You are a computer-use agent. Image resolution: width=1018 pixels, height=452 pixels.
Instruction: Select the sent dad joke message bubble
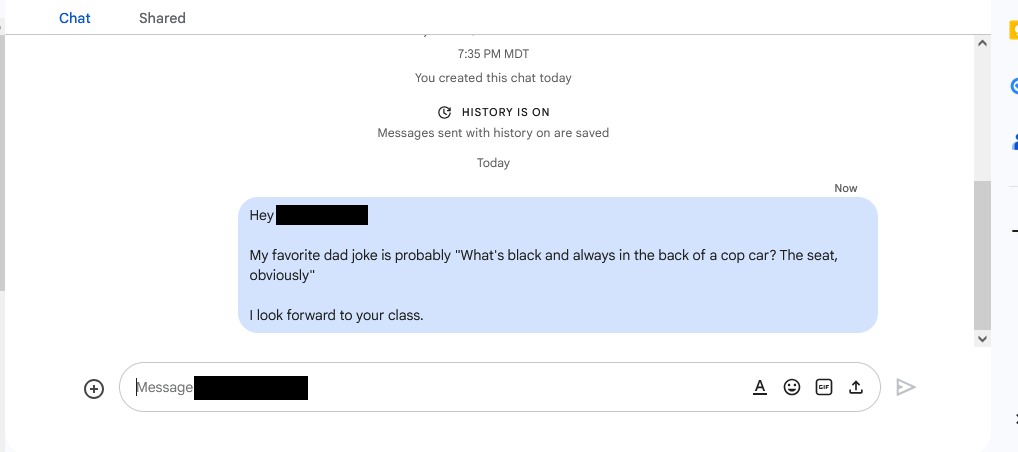558,265
